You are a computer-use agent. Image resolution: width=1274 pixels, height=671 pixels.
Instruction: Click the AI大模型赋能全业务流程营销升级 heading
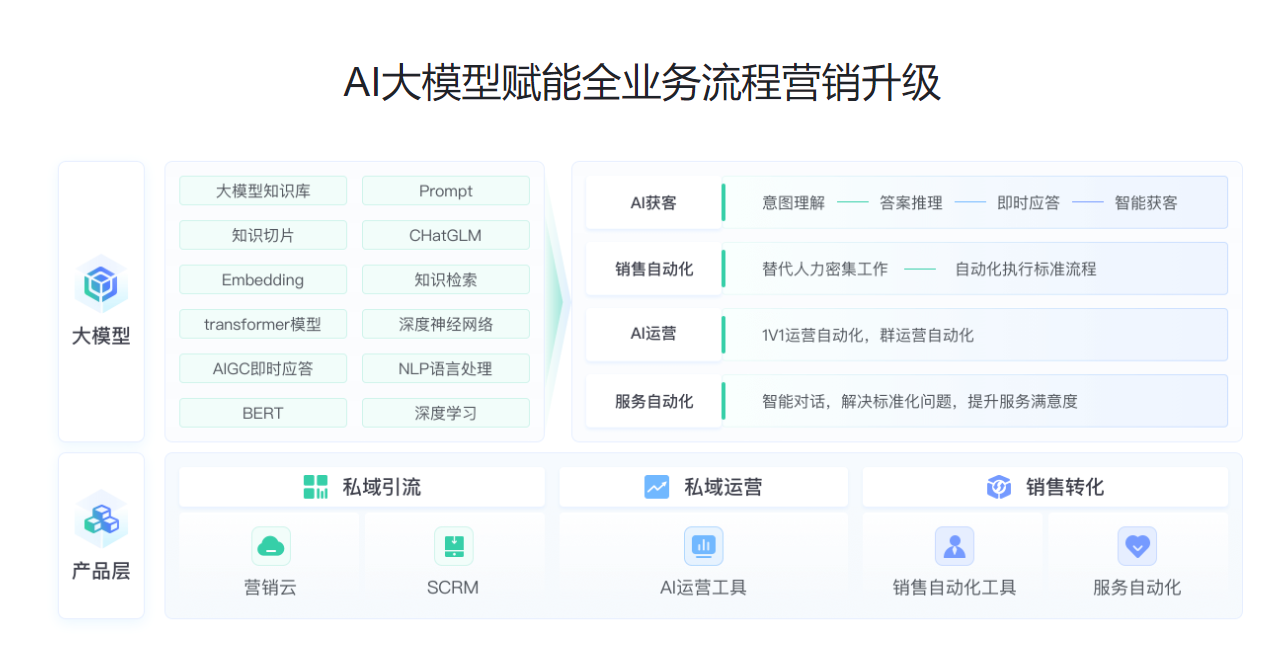642,83
